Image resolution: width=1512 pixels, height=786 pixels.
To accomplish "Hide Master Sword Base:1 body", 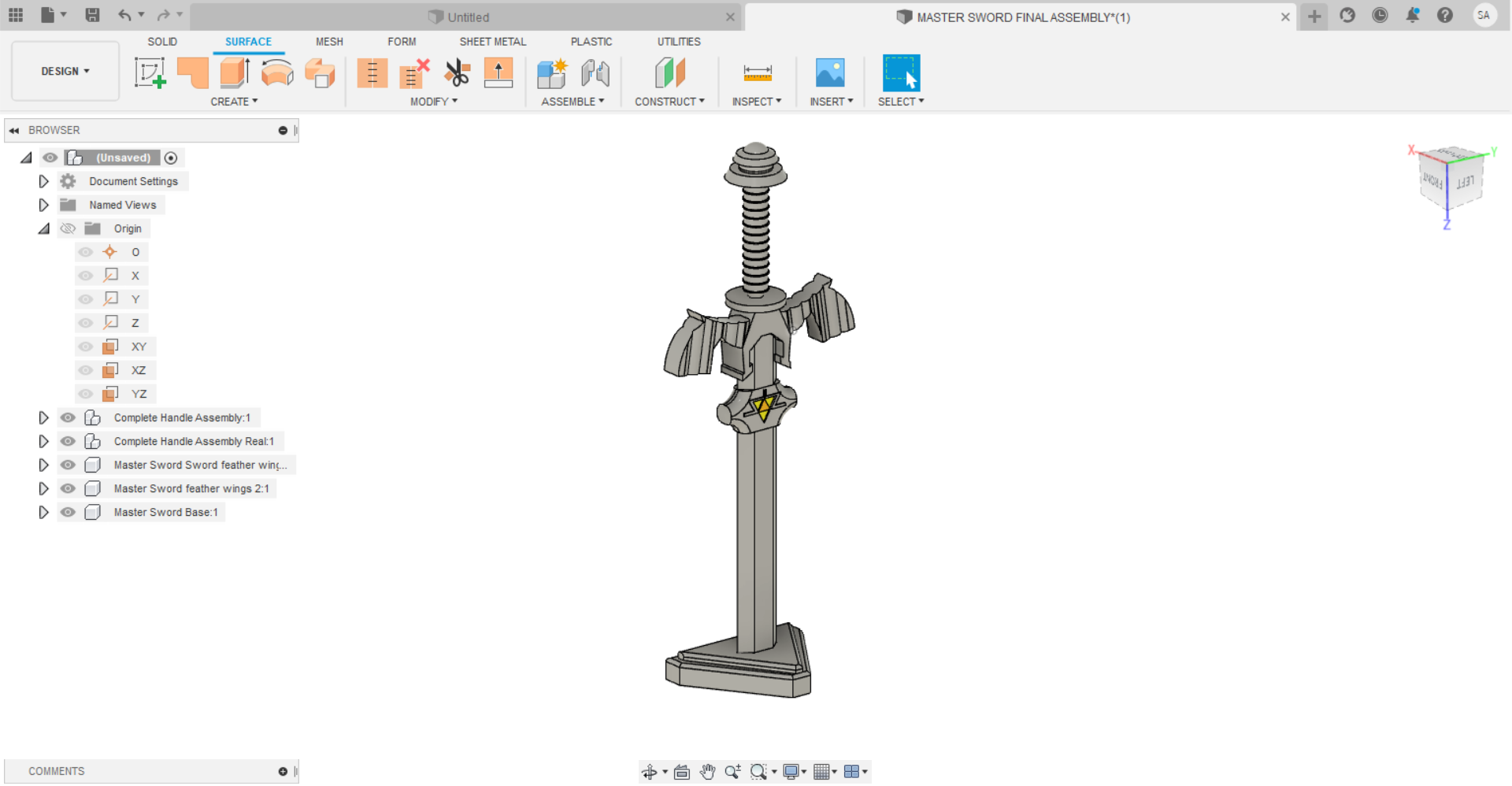I will point(69,512).
